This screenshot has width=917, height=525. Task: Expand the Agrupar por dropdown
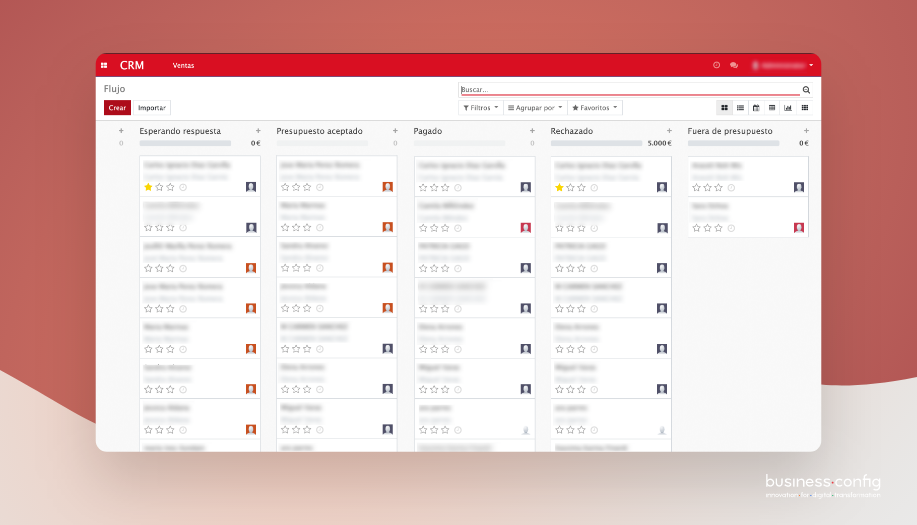535,108
